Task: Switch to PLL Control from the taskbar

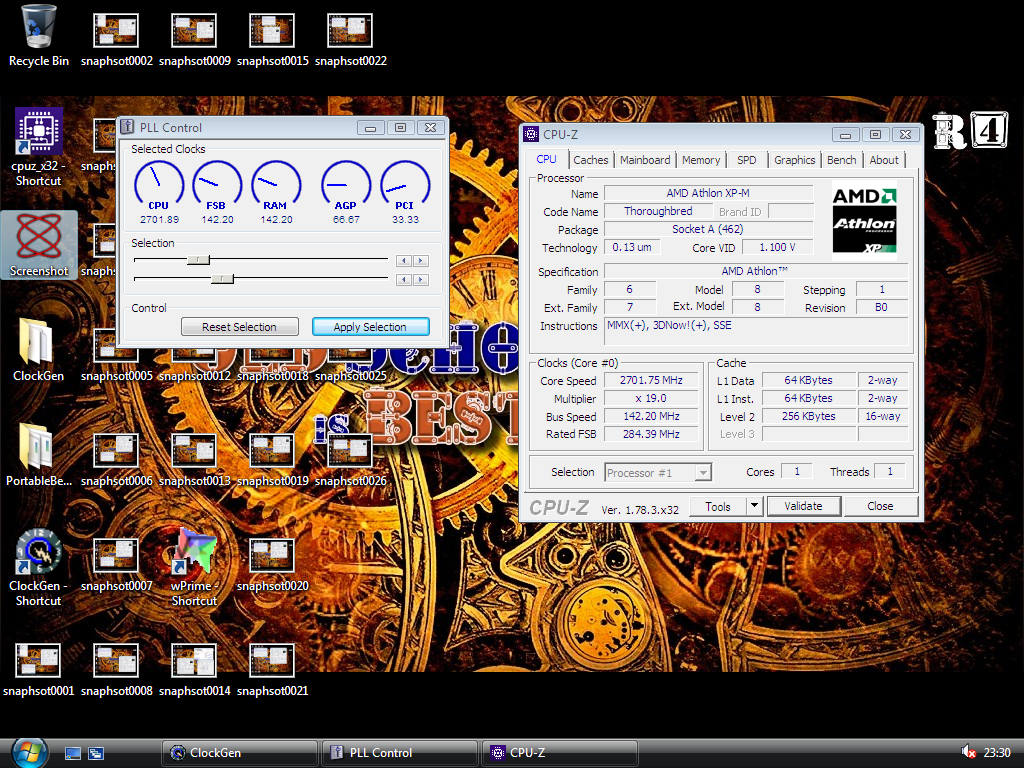Action: click(400, 753)
